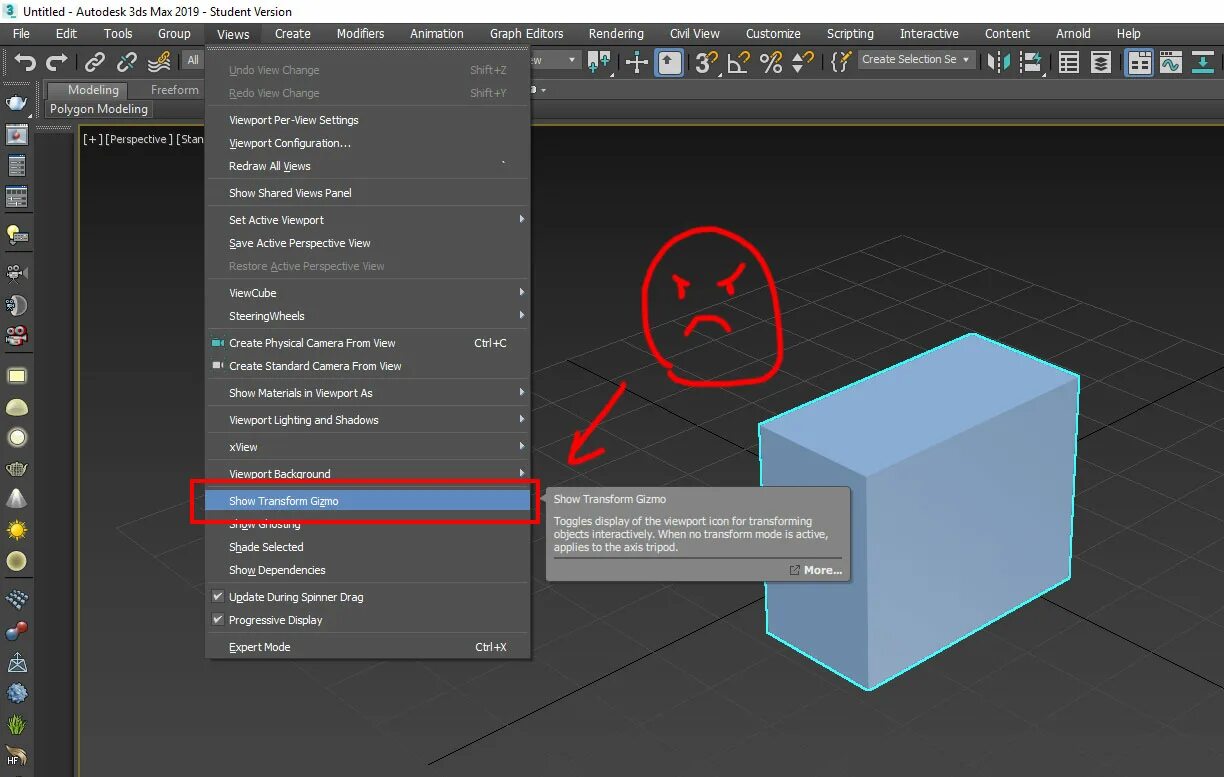The width and height of the screenshot is (1224, 777).
Task: Toggle the Spinner Snap button
Action: [x=802, y=63]
